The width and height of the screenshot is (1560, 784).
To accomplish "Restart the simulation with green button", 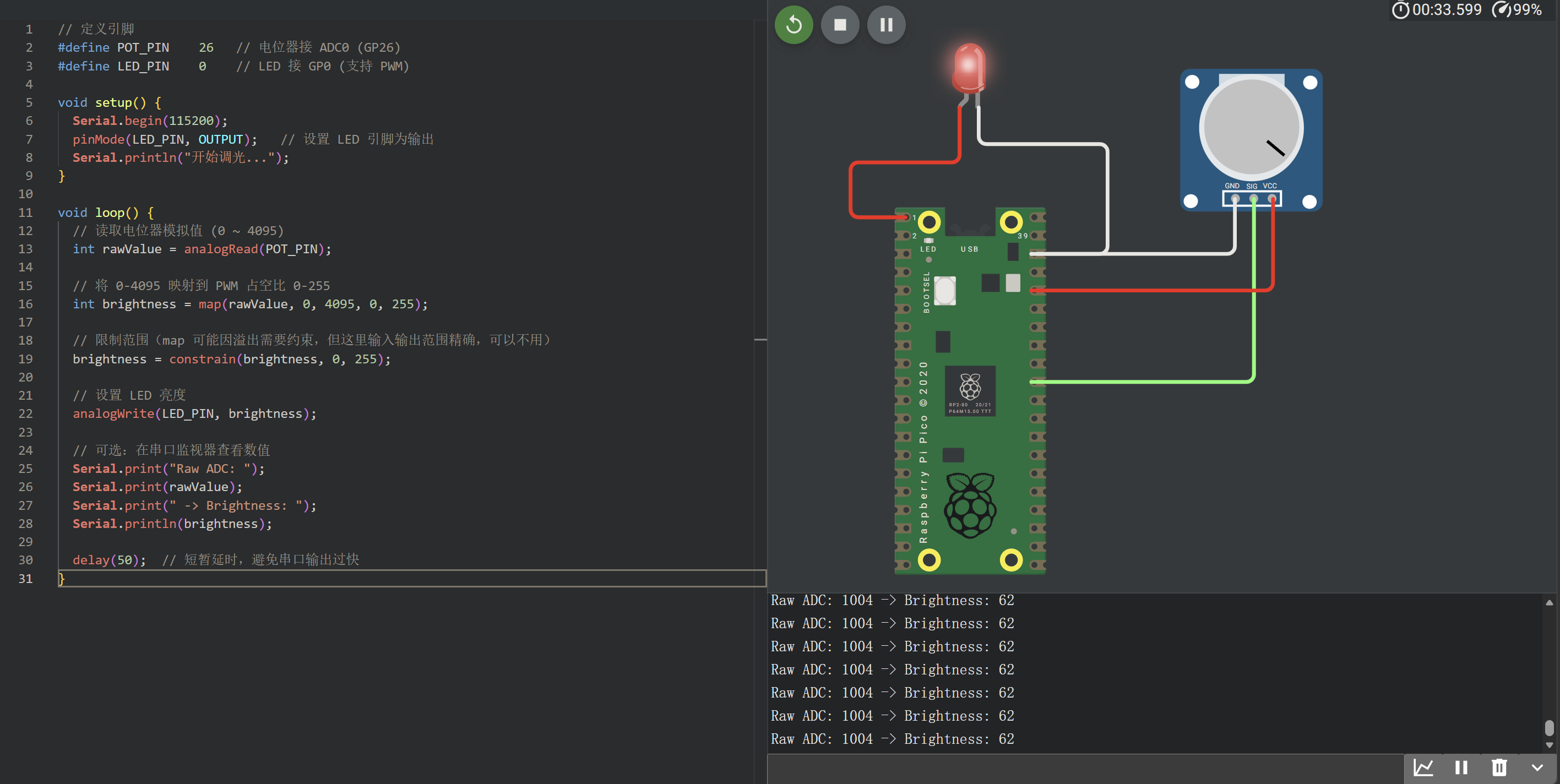I will 793,25.
